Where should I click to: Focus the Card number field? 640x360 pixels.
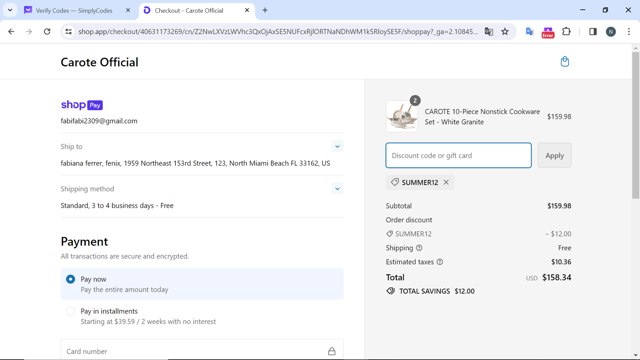click(202, 350)
